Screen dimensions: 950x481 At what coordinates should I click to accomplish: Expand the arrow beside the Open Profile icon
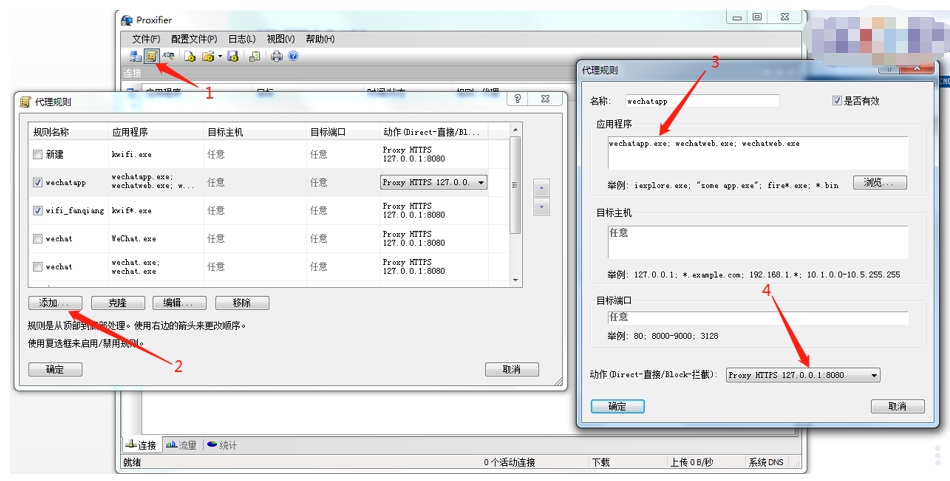[220, 56]
